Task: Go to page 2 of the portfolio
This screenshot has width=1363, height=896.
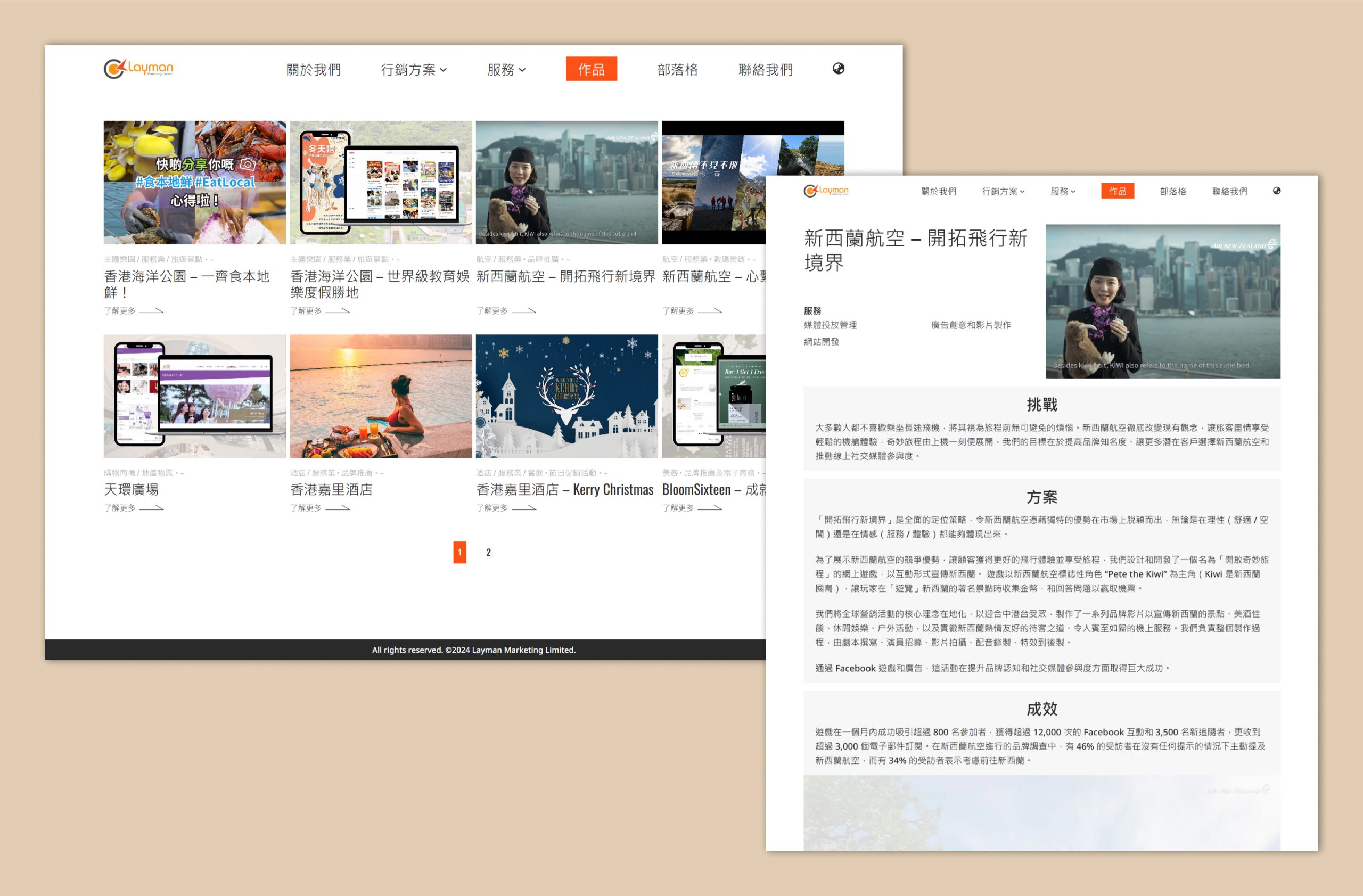Action: tap(488, 552)
